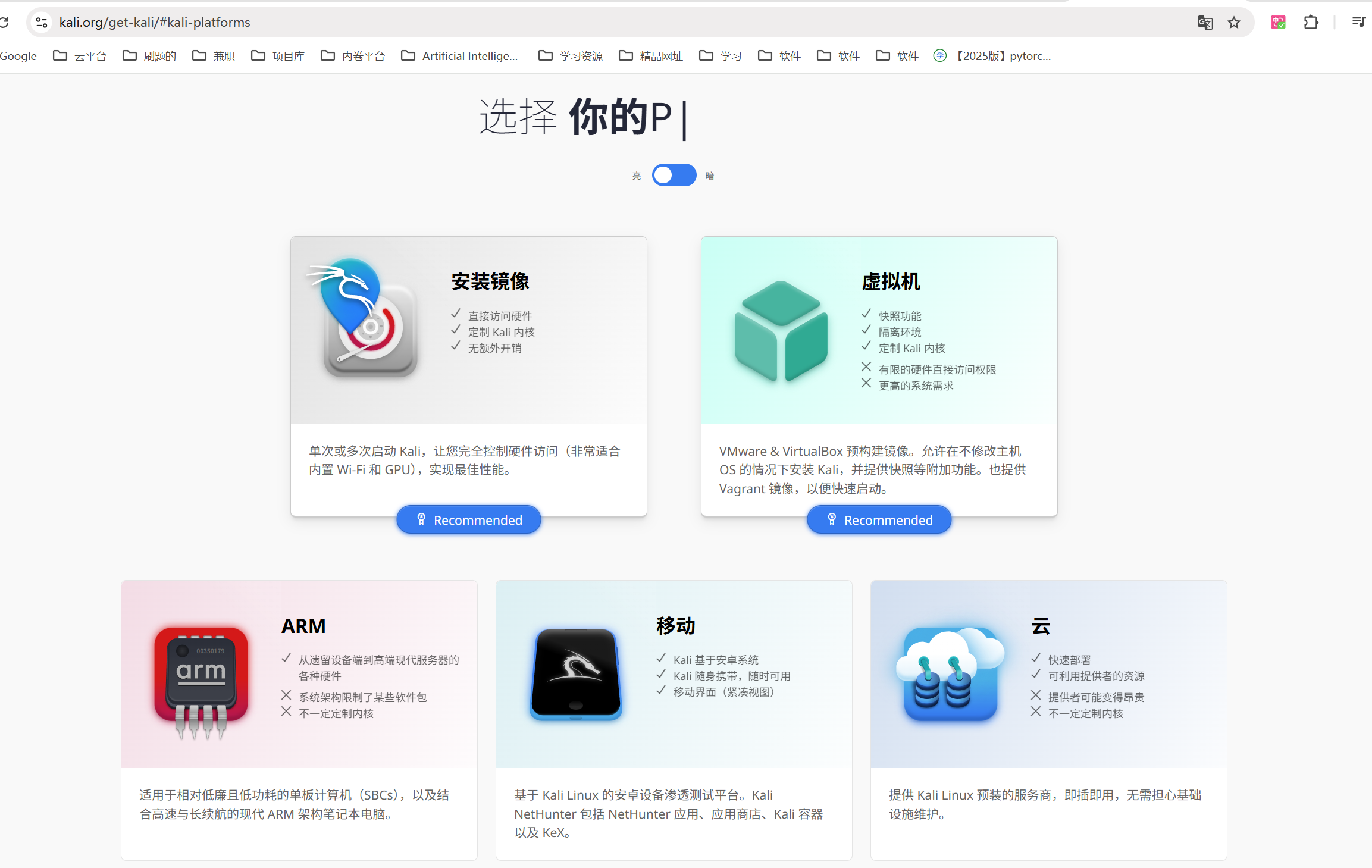Click the cloud database icon
Viewport: 1372px width, 868px height.
[951, 674]
